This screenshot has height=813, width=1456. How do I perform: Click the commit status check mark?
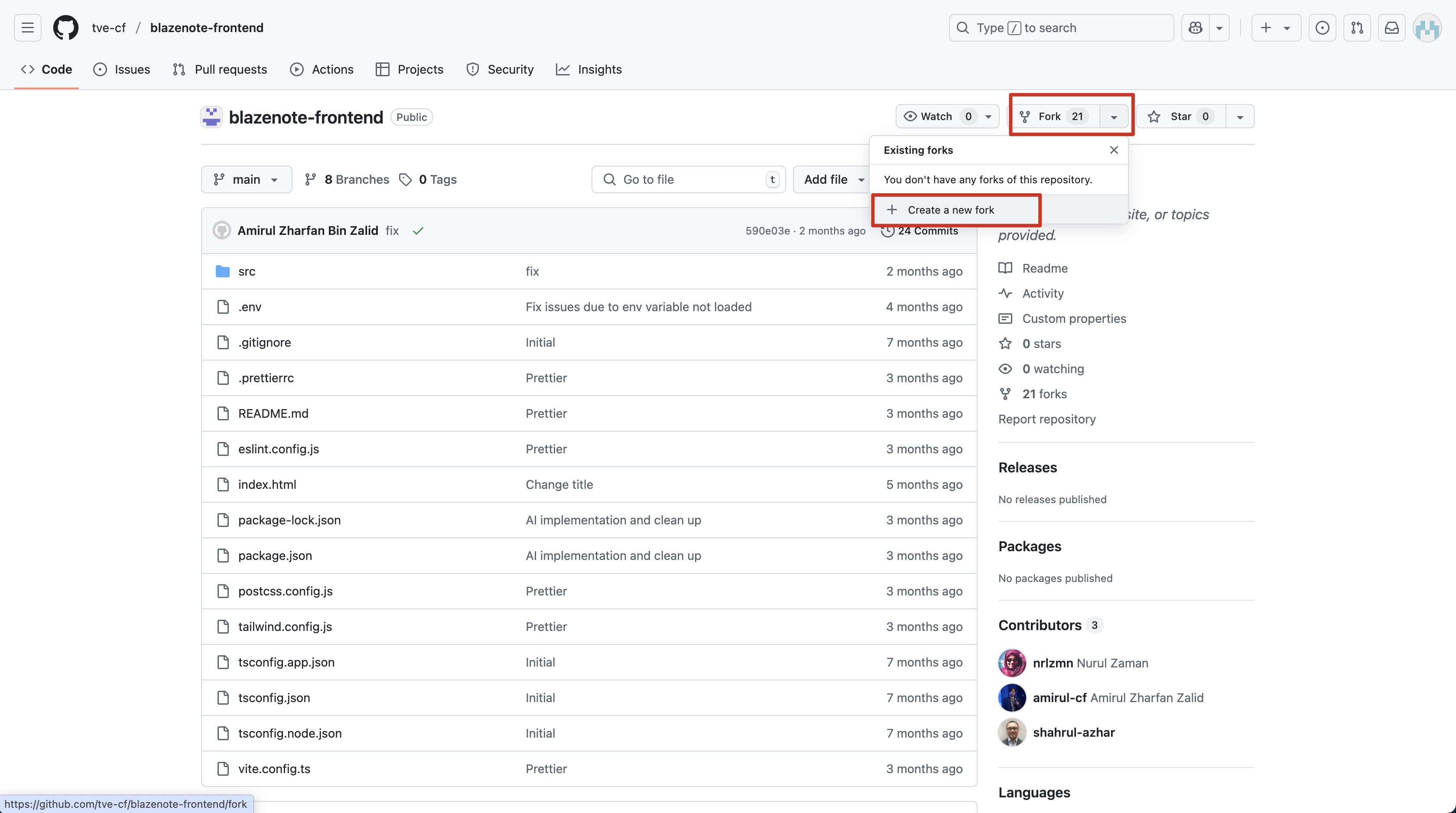[418, 231]
